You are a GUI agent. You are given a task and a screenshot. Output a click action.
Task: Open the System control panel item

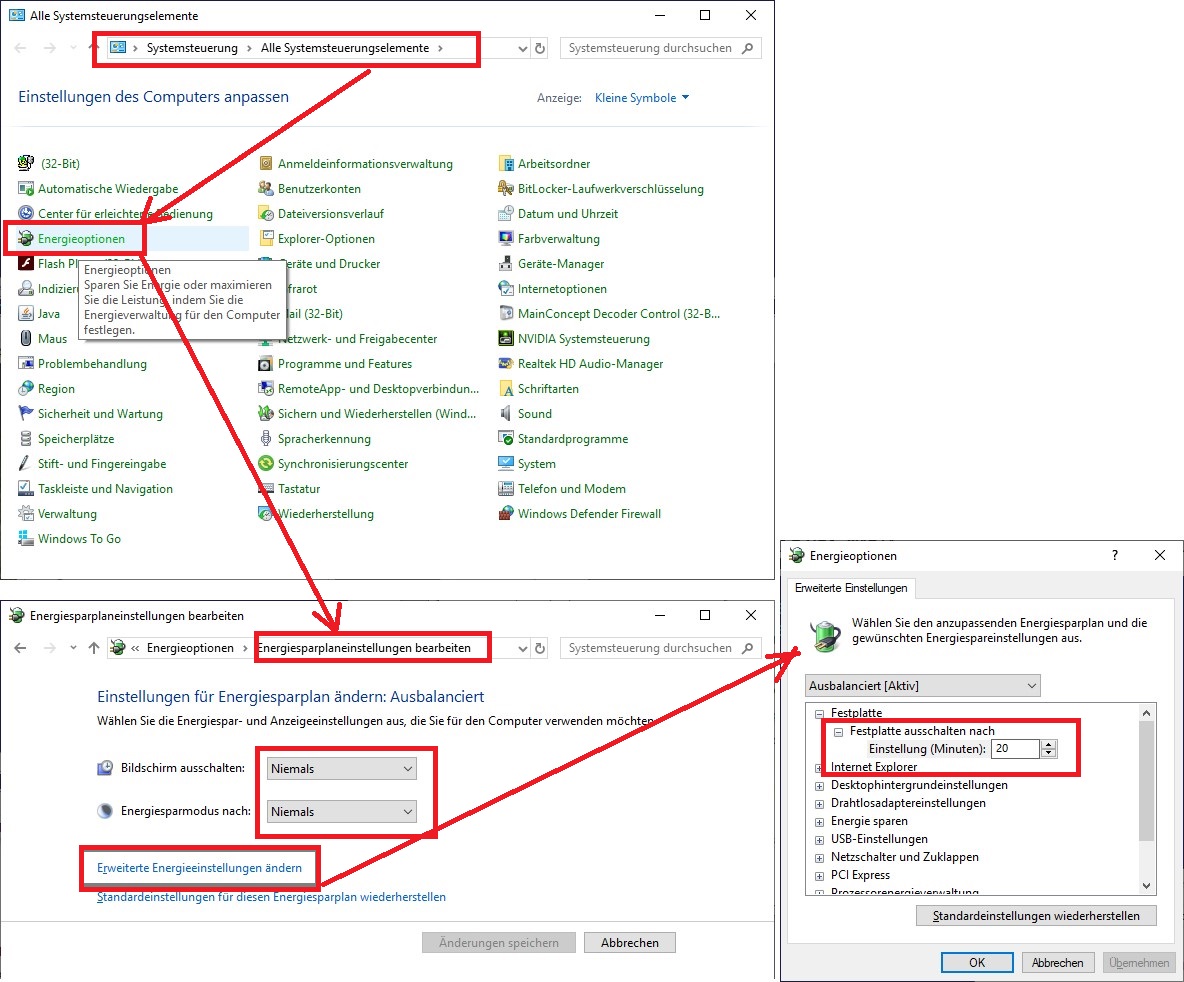(527, 463)
